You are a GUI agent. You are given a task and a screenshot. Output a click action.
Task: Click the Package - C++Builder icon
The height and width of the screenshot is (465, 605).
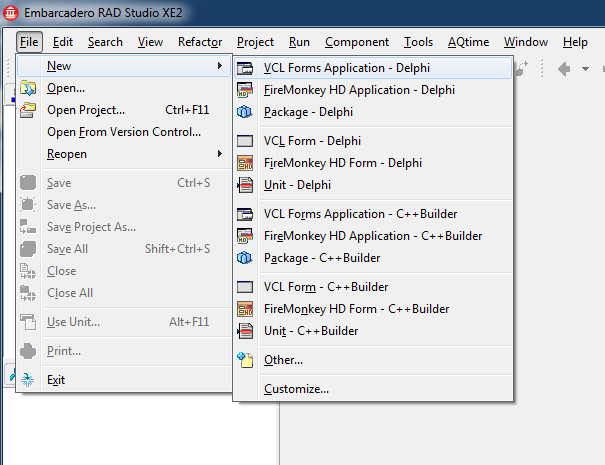[245, 258]
